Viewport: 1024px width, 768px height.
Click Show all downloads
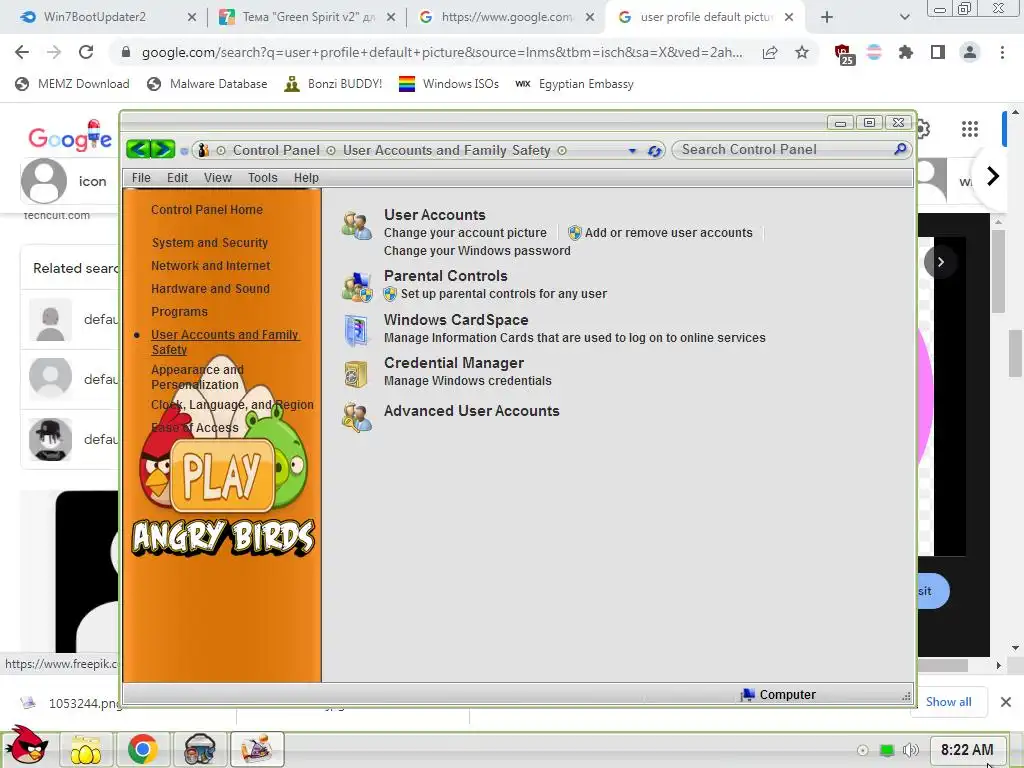(x=948, y=701)
